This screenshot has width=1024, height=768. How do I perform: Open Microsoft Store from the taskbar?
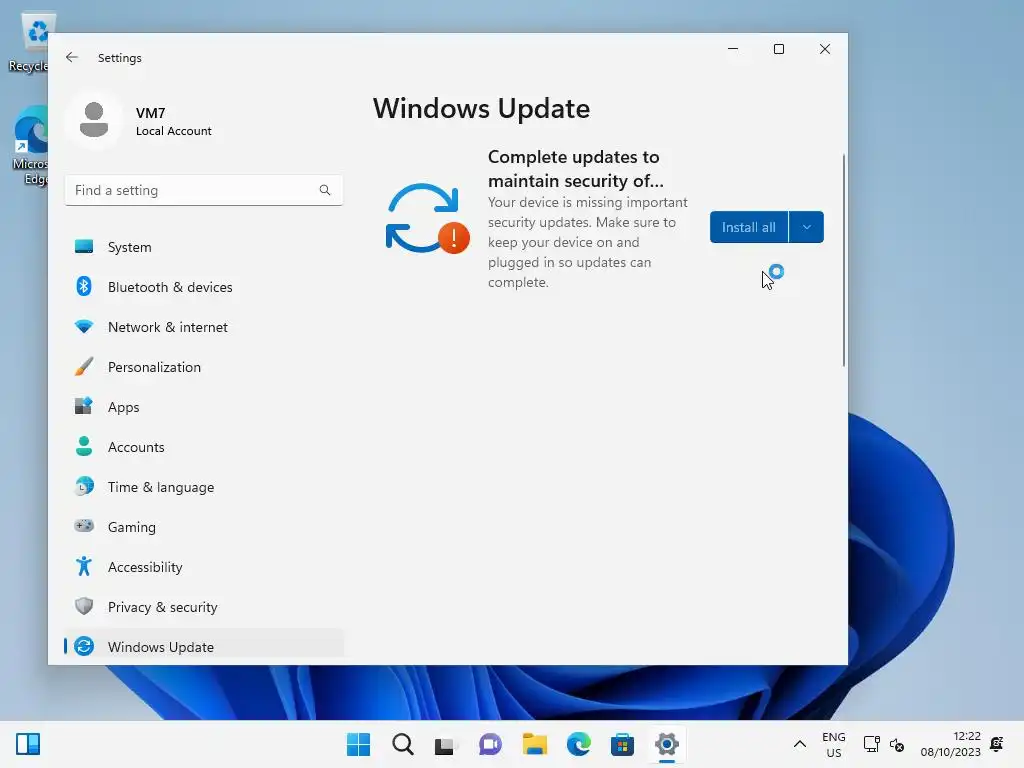[x=622, y=744]
